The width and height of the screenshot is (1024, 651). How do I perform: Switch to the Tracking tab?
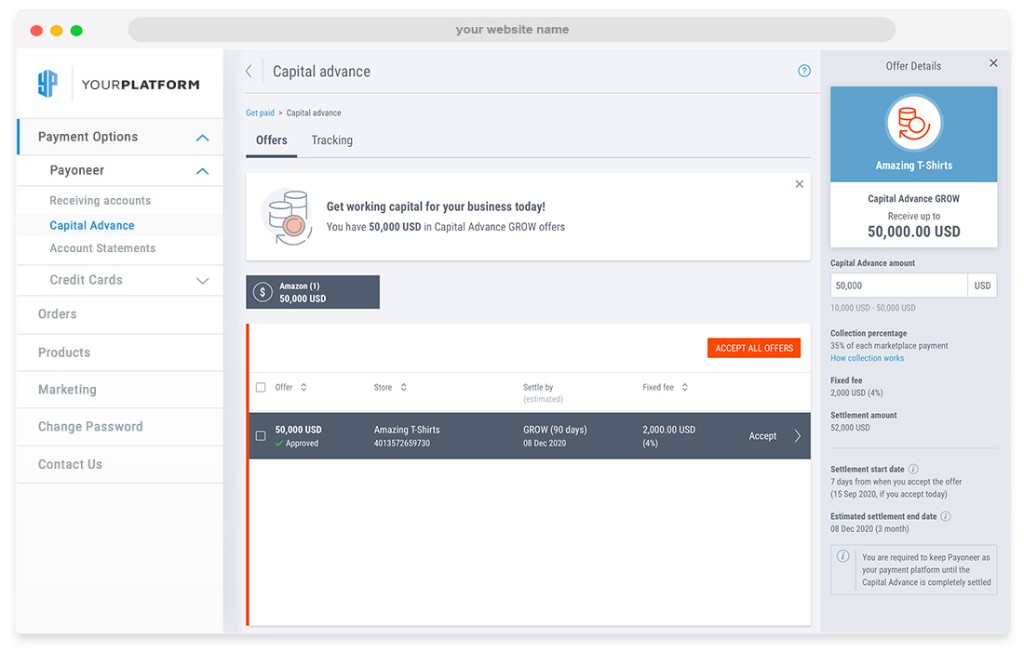(332, 140)
